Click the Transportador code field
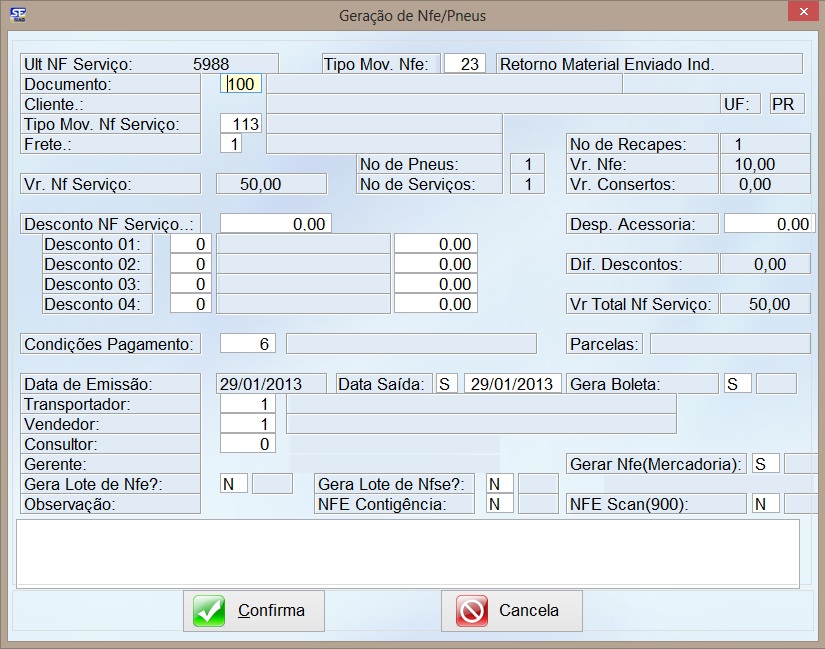The image size is (825, 649). click(248, 404)
